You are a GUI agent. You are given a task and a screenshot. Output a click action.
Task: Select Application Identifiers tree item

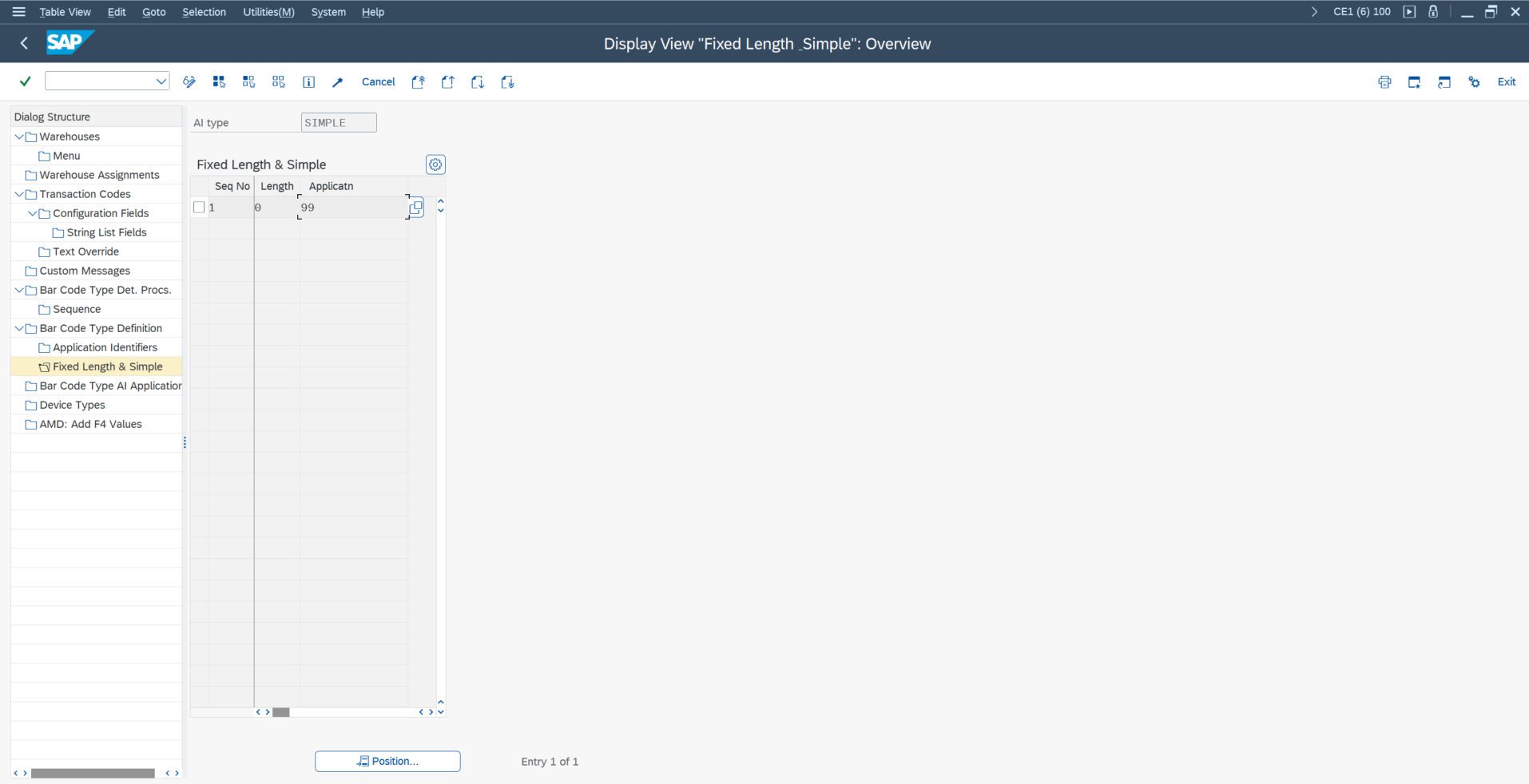[x=105, y=347]
